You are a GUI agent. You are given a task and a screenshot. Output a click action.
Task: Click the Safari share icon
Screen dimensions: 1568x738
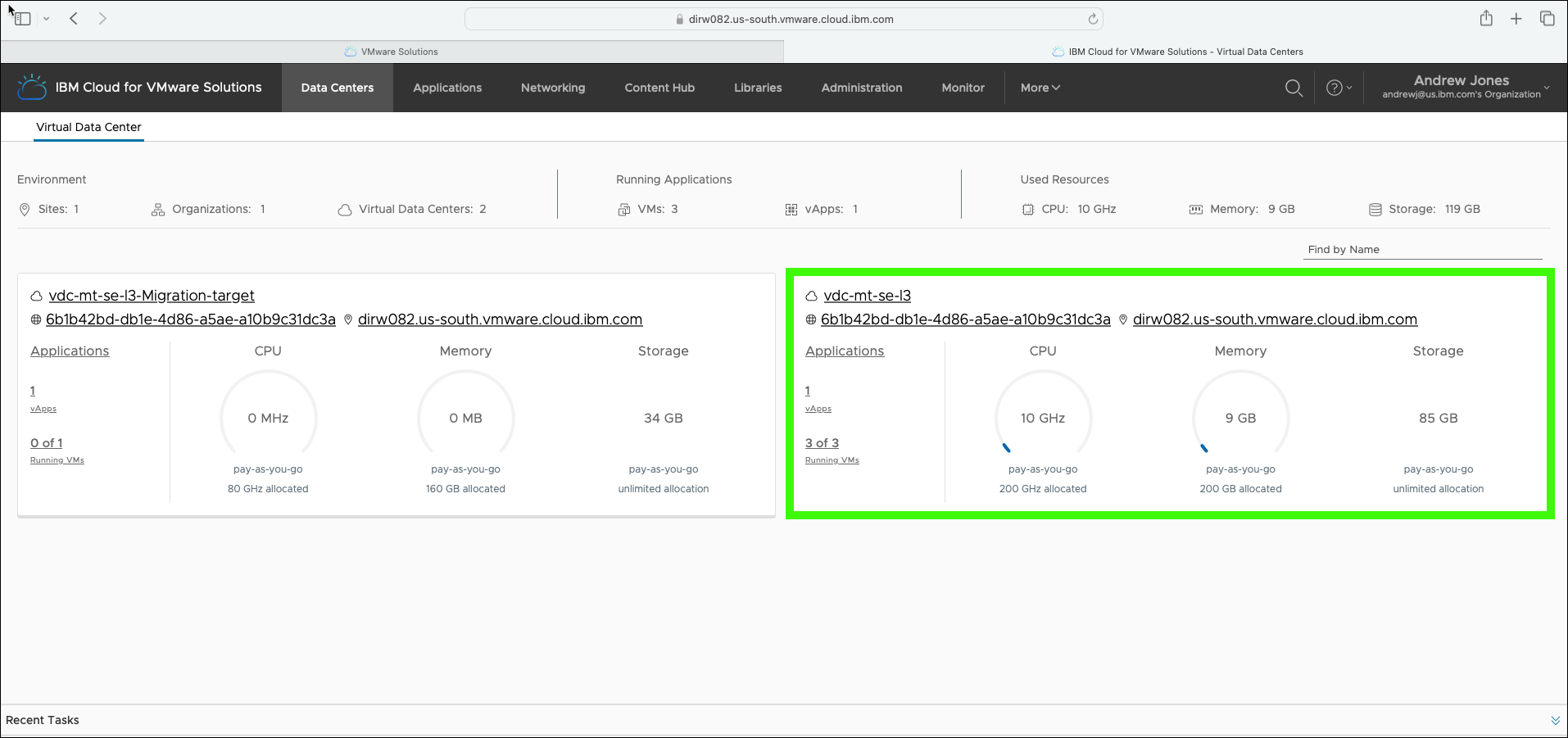click(1486, 18)
